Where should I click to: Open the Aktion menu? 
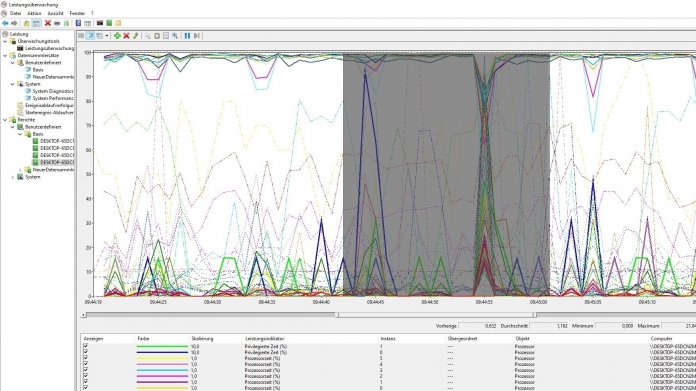pos(34,13)
